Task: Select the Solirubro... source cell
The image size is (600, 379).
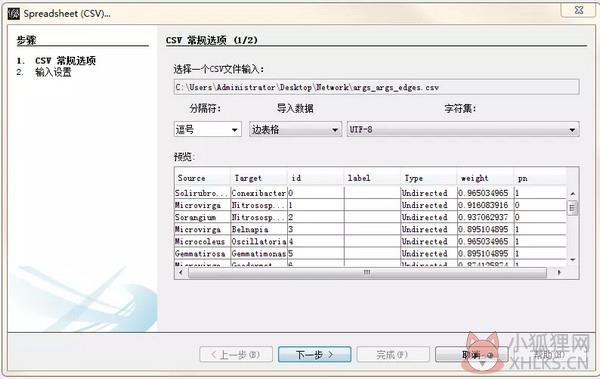Action: [202, 193]
